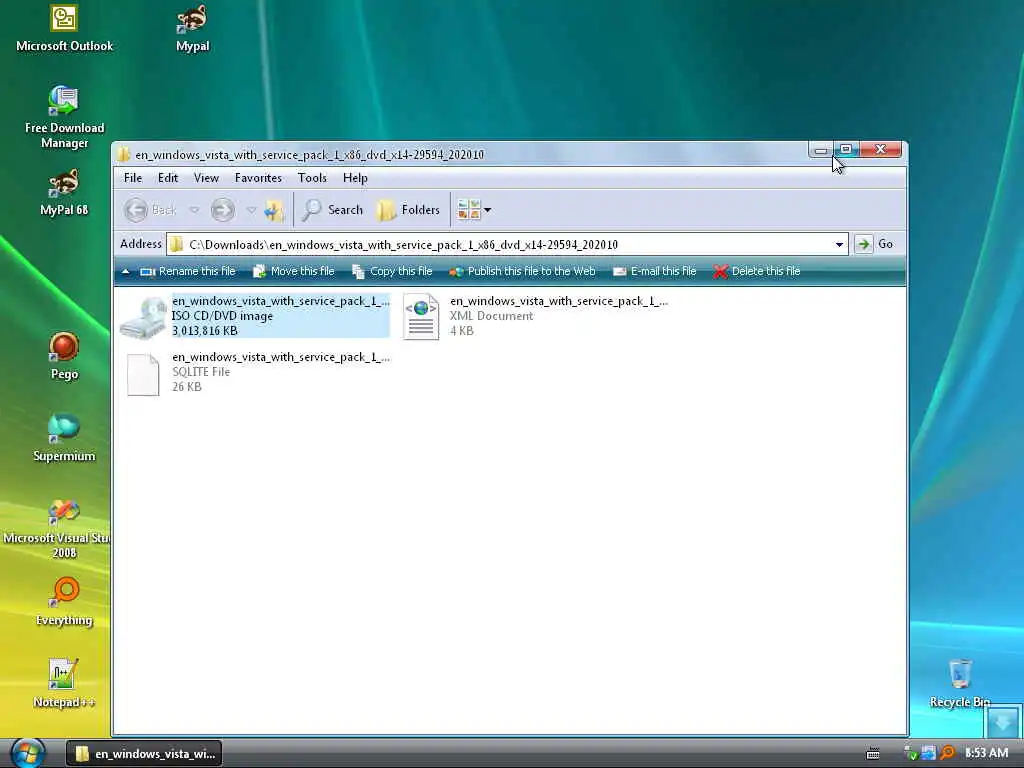Select the Notepad++ desktop icon
Viewport: 1024px width, 768px height.
(x=64, y=684)
